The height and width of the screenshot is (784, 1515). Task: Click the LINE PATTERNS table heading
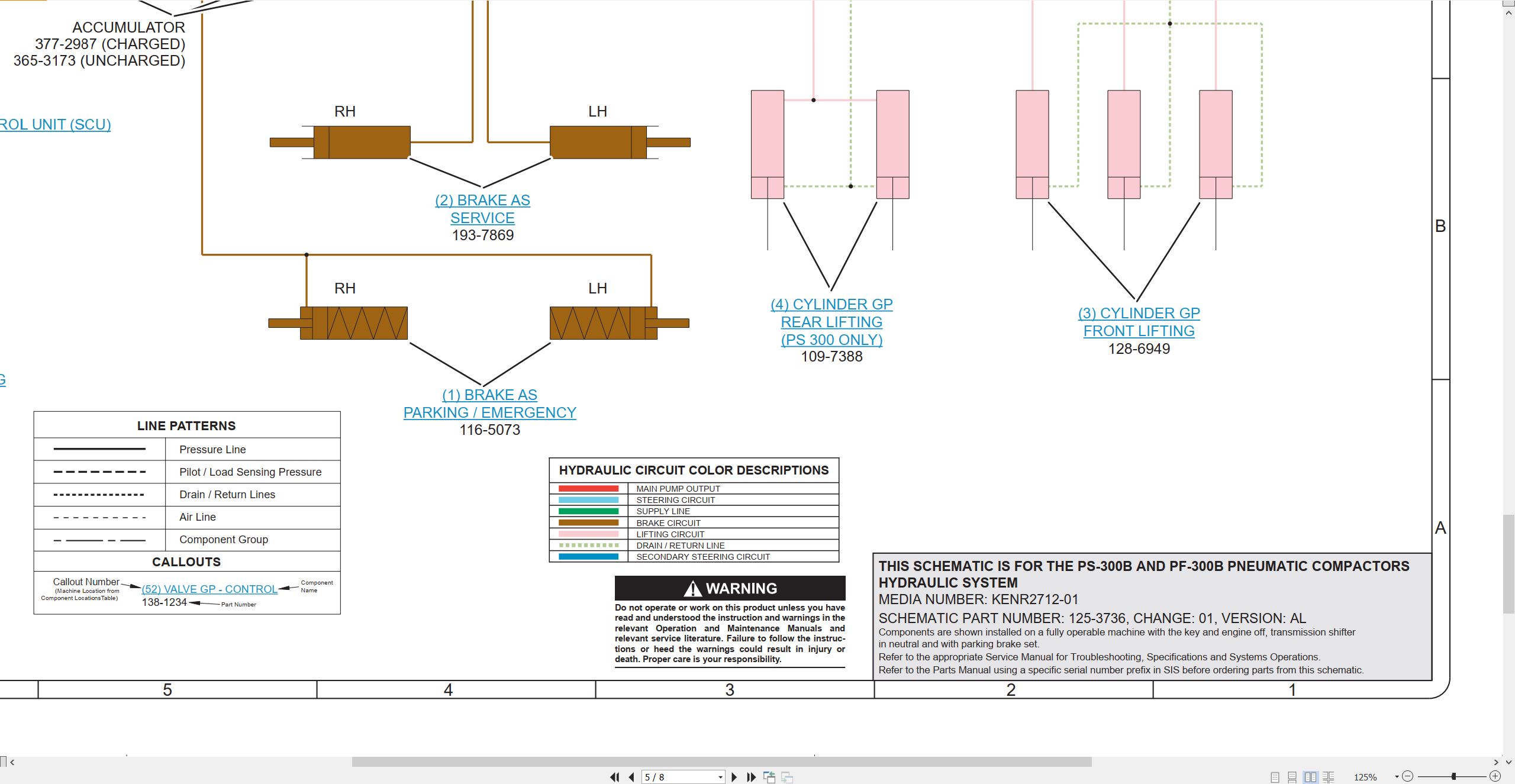click(x=186, y=426)
